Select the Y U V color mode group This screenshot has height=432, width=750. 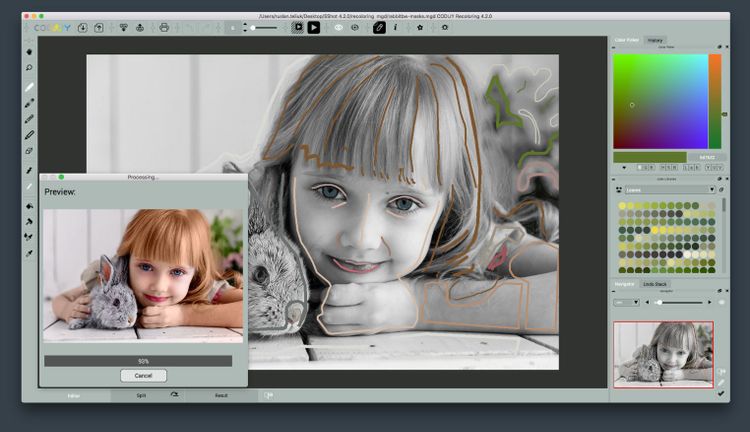[715, 167]
